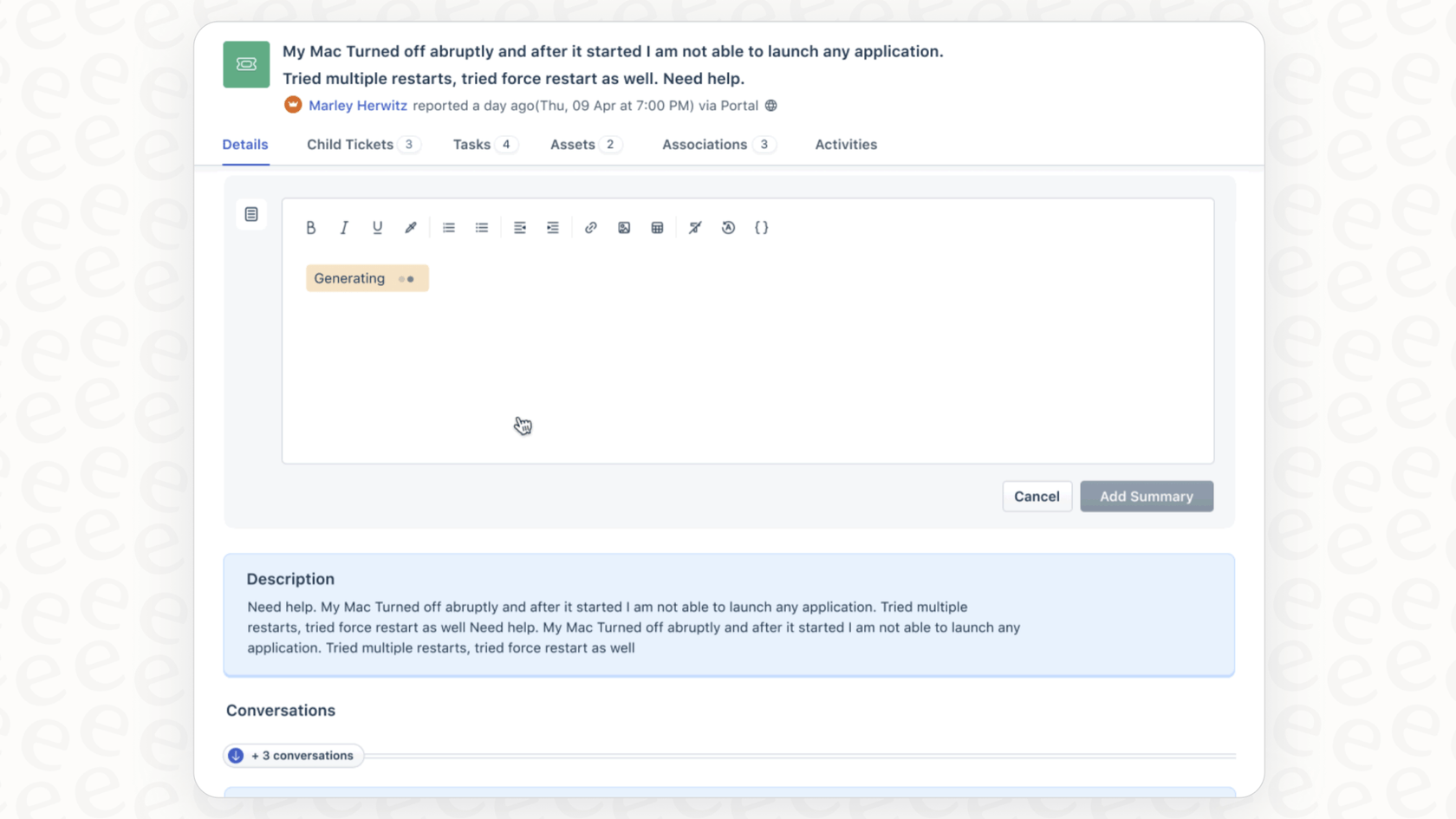Click the numbered list icon
The width and height of the screenshot is (1456, 819).
pos(448,227)
